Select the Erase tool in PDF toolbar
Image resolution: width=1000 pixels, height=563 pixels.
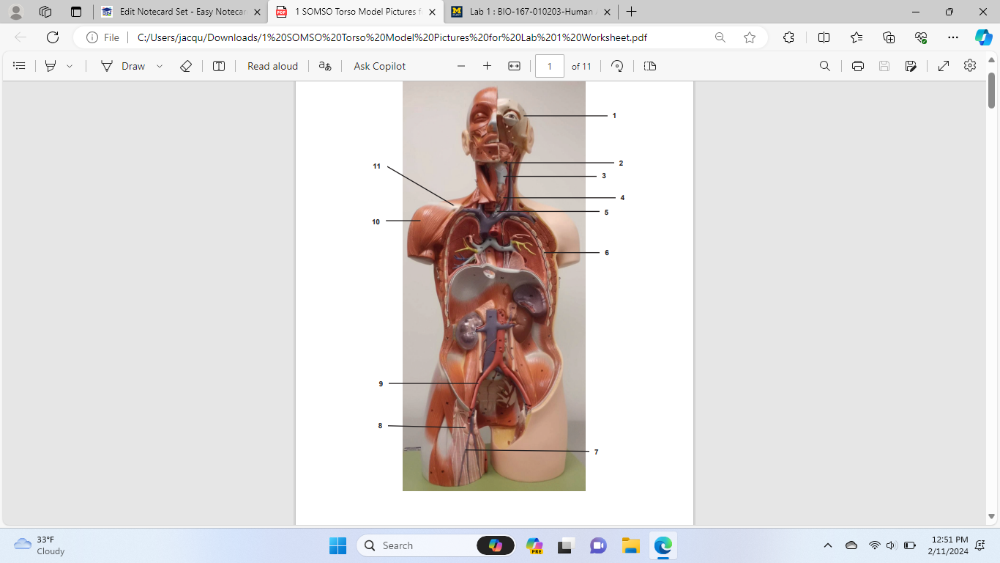[185, 66]
